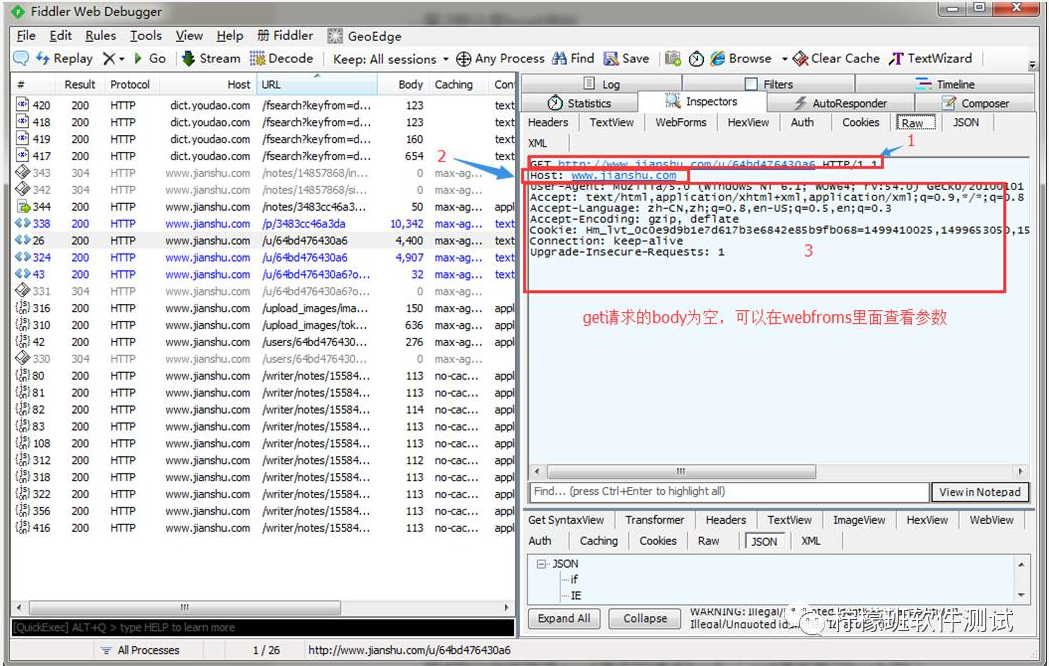
Task: Open the Help menu
Action: [229, 36]
